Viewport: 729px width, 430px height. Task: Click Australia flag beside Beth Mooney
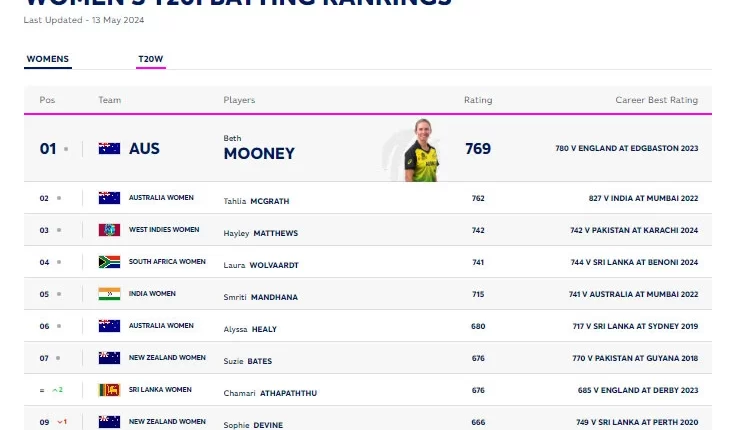[109, 148]
